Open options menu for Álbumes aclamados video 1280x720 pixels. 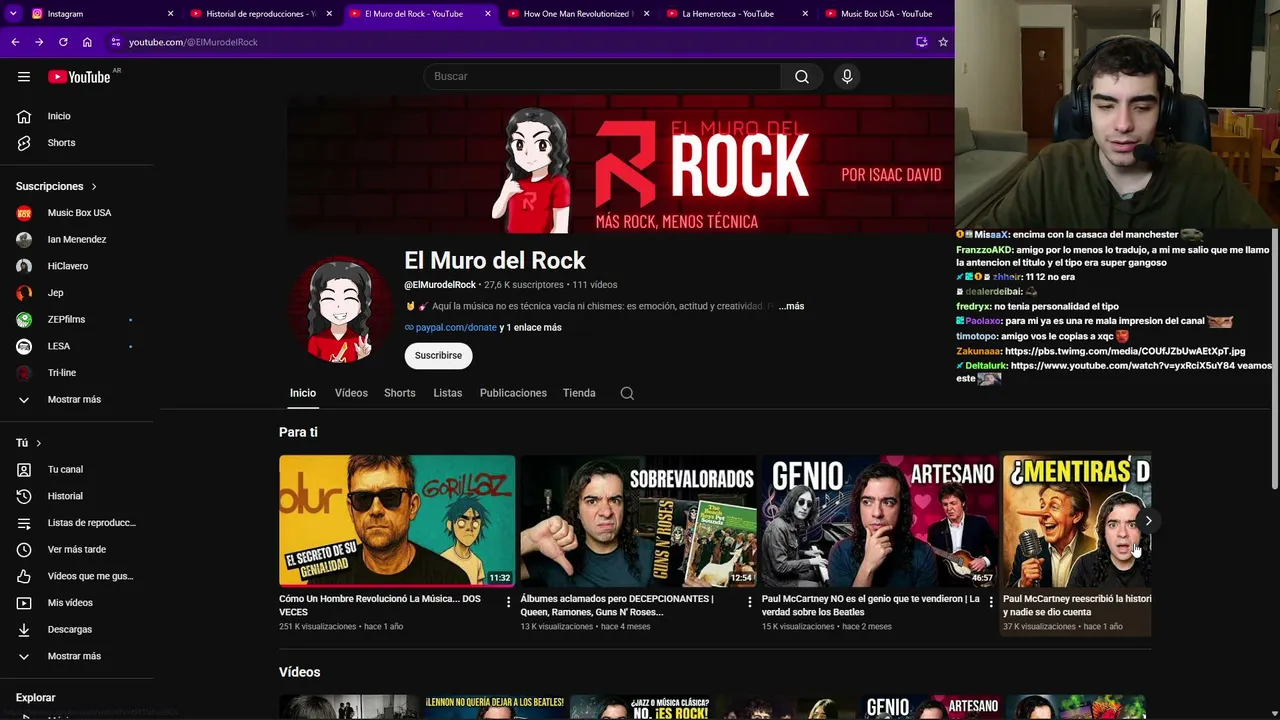(x=750, y=602)
